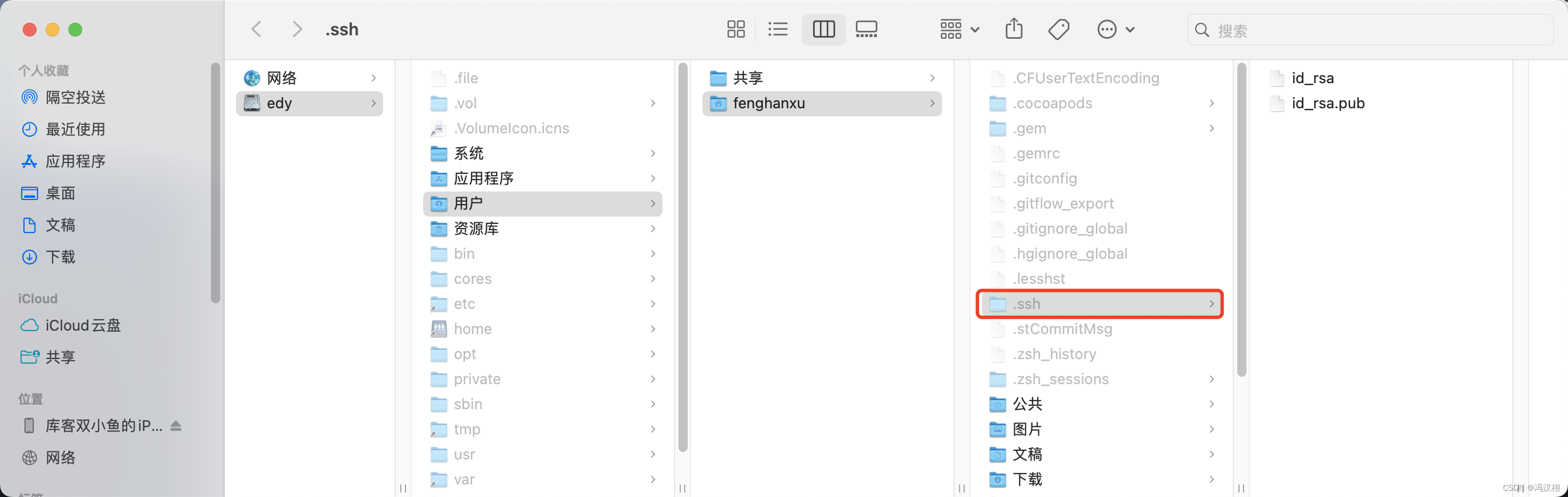The height and width of the screenshot is (497, 1568).
Task: Select .gitignore_global file
Action: pyautogui.click(x=1101, y=229)
